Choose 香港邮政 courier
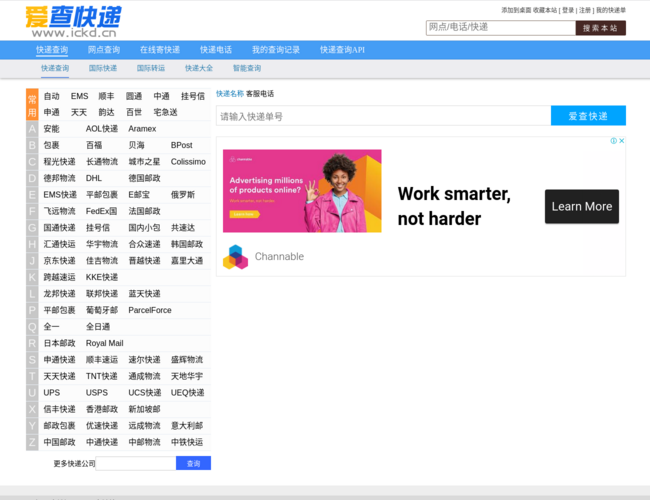 (102, 409)
